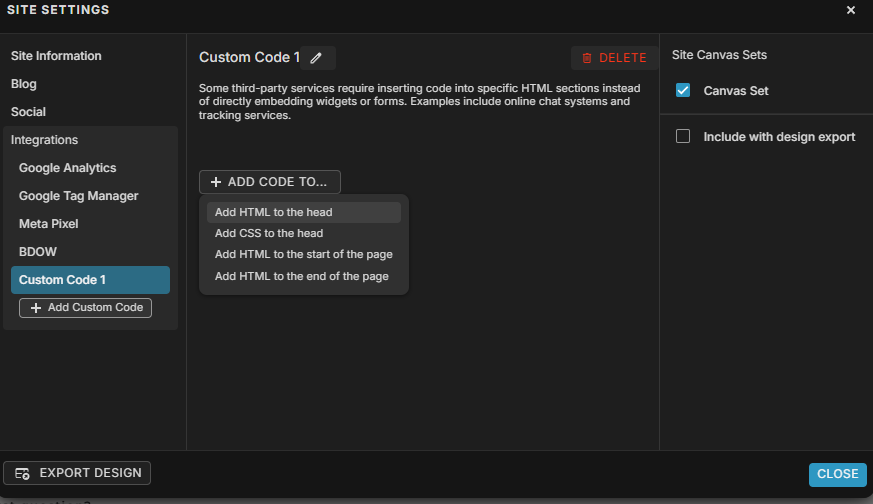Pick Add HTML to the end of the page
This screenshot has height=504, width=873.
(x=301, y=276)
